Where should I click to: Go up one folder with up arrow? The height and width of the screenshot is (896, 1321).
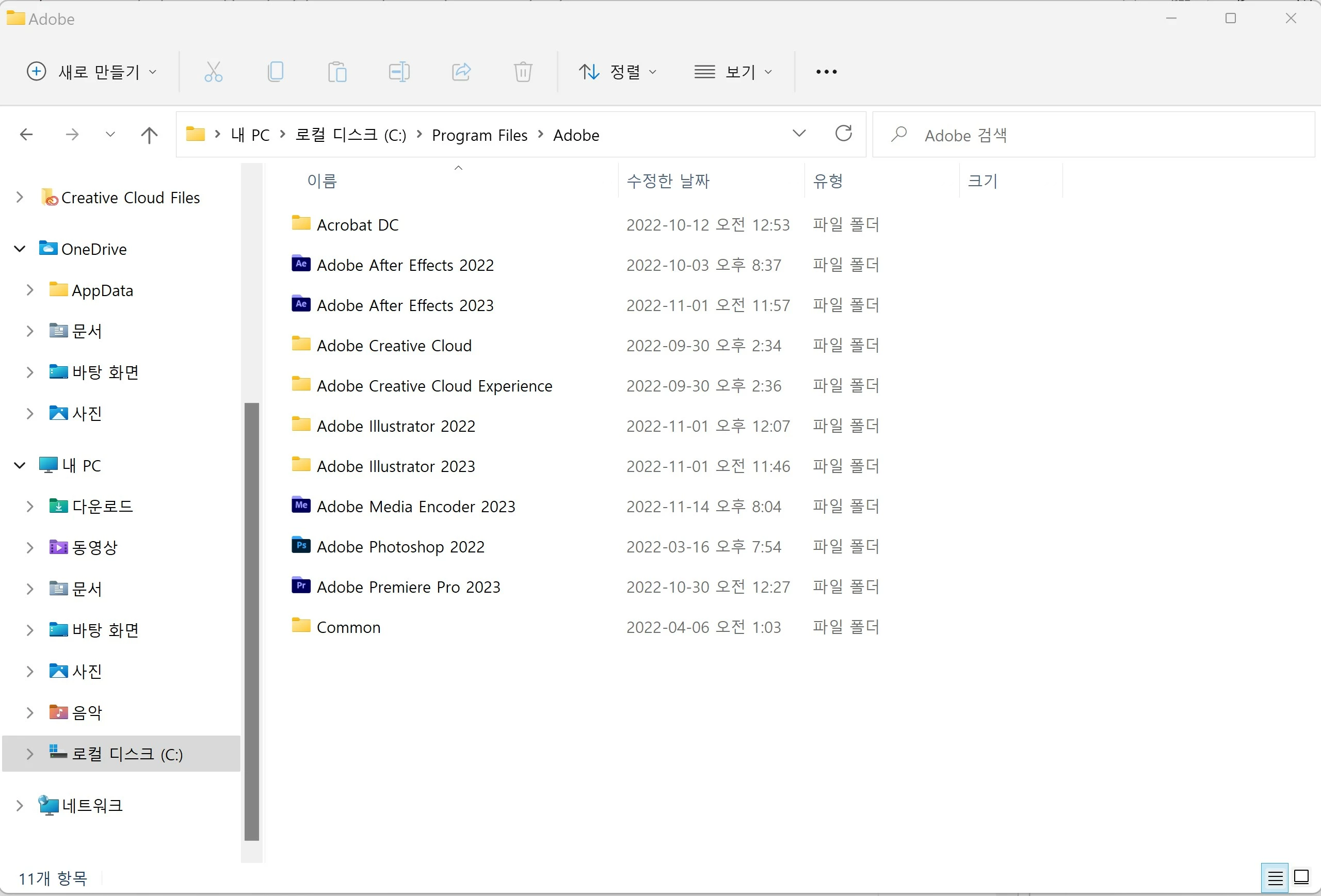149,135
